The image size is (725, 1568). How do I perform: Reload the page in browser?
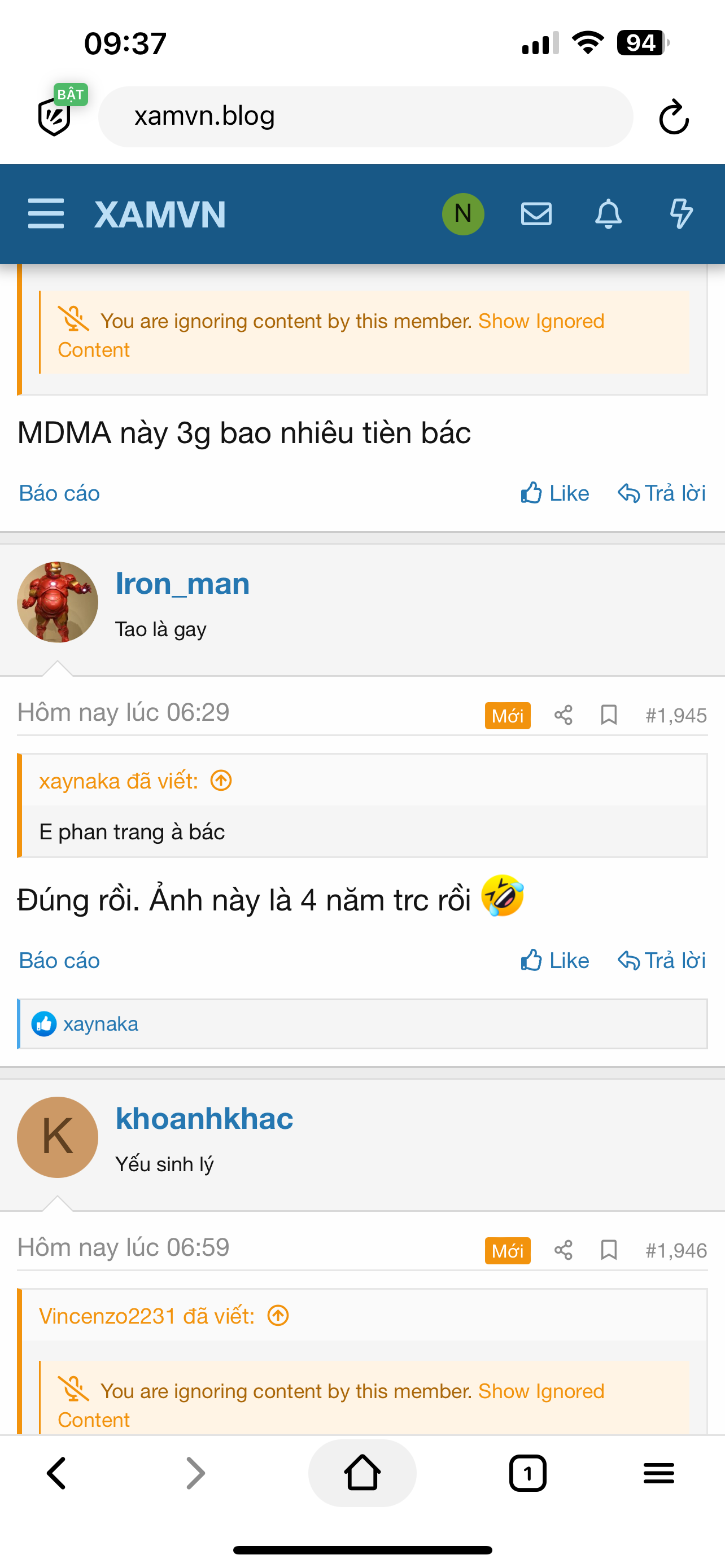(674, 117)
